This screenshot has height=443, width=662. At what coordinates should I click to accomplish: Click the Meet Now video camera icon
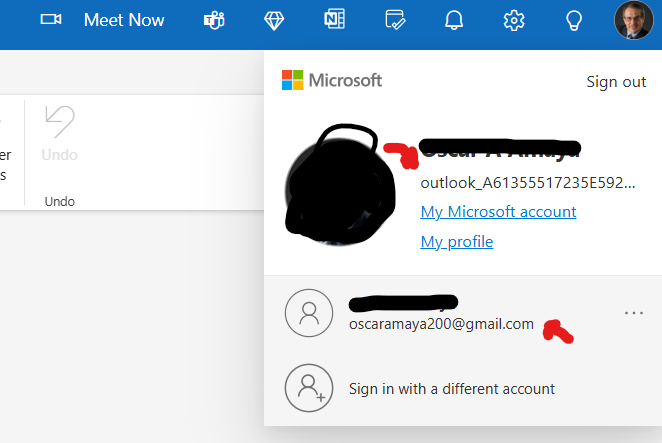point(51,19)
